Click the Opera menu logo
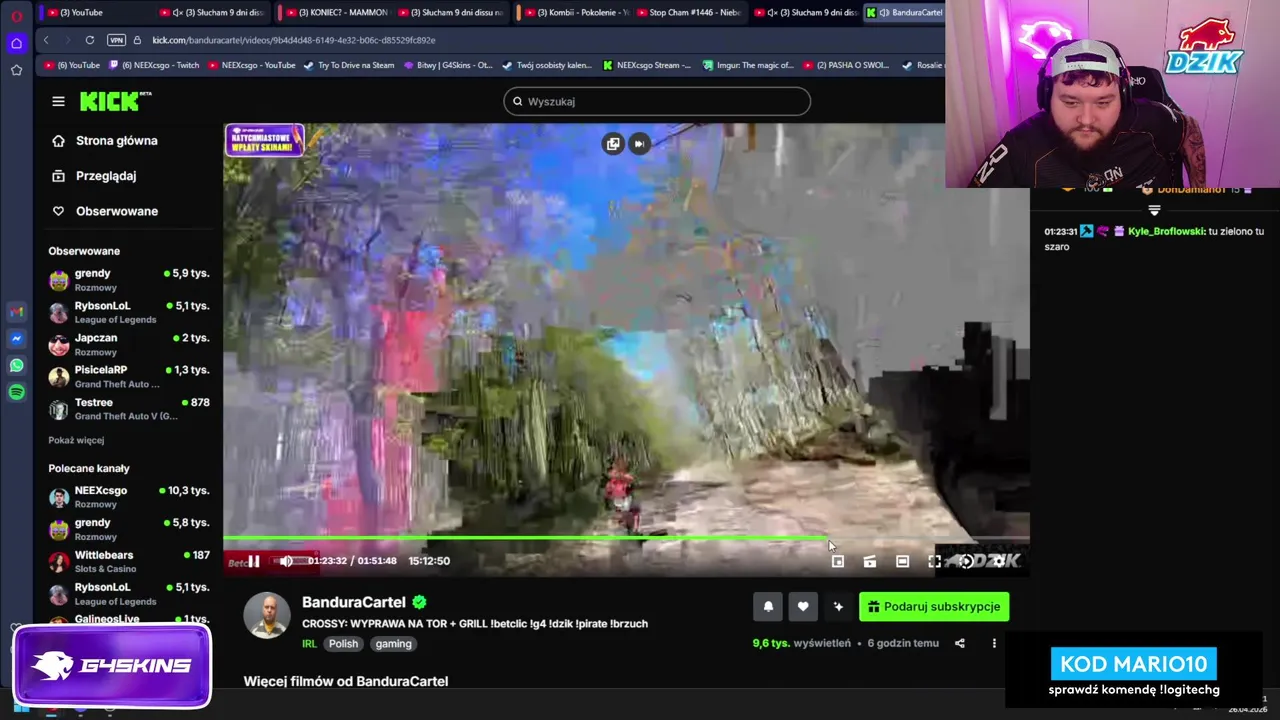This screenshot has width=1280, height=720. coord(16,16)
